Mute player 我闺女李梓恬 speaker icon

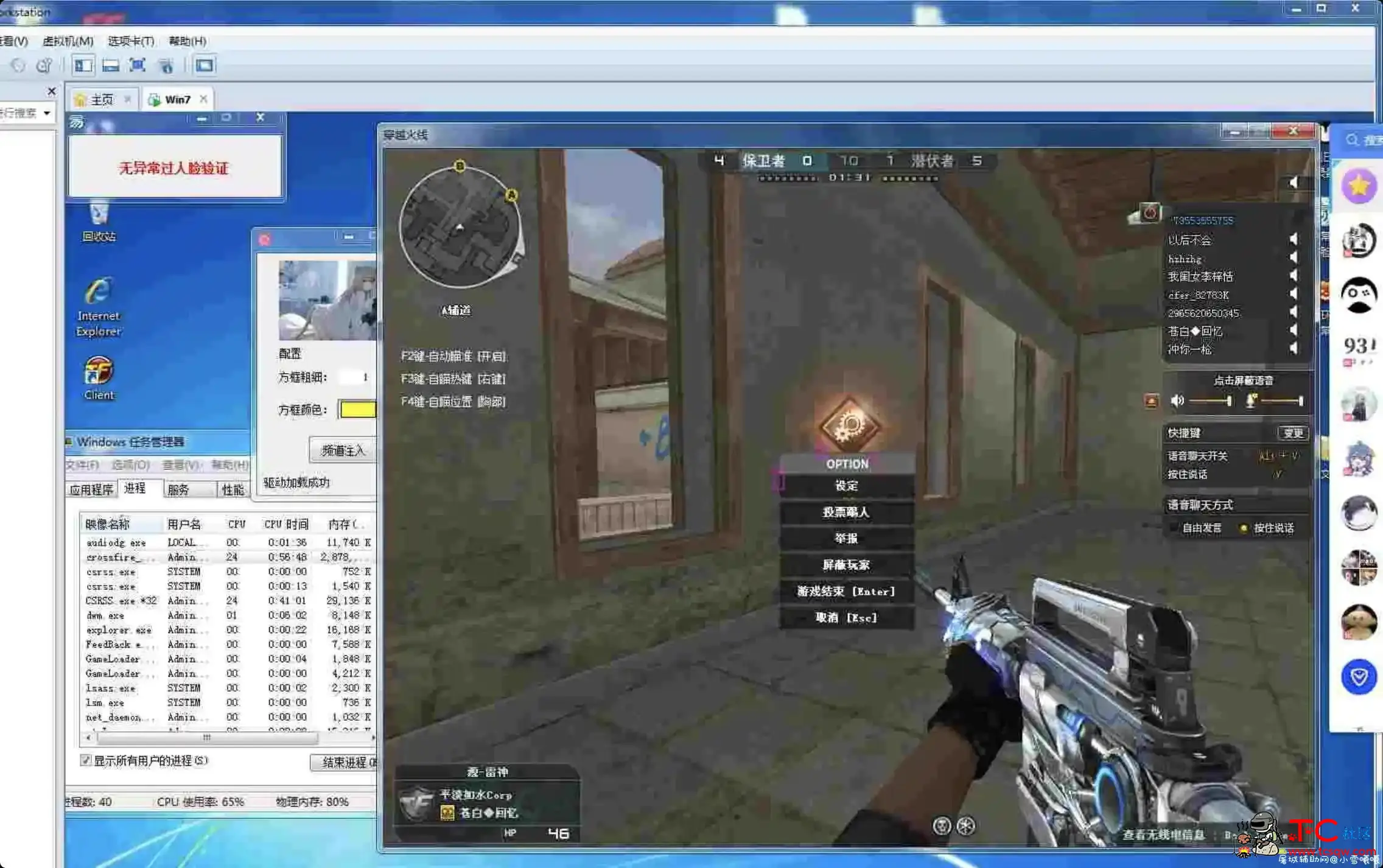(1293, 276)
